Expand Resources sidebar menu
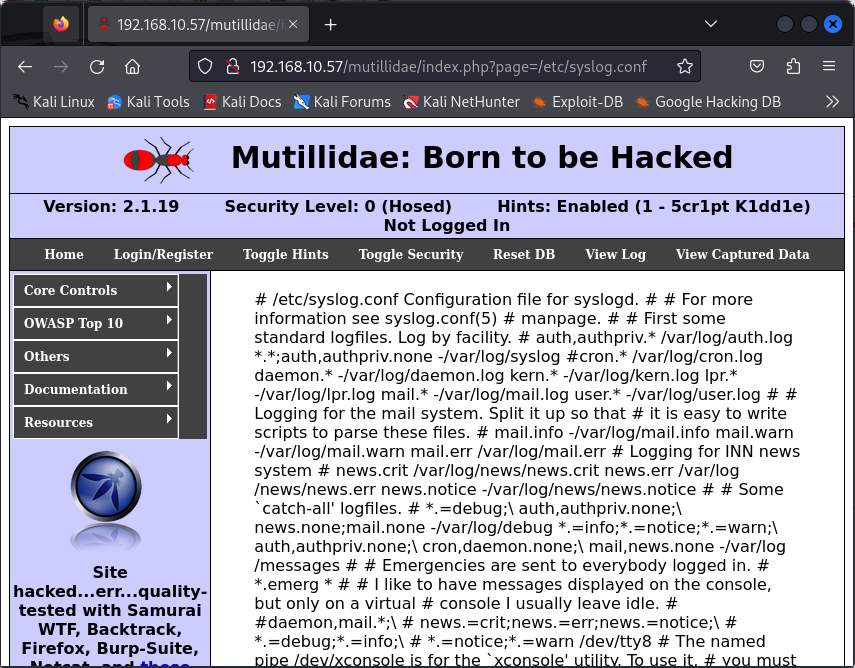 (96, 422)
